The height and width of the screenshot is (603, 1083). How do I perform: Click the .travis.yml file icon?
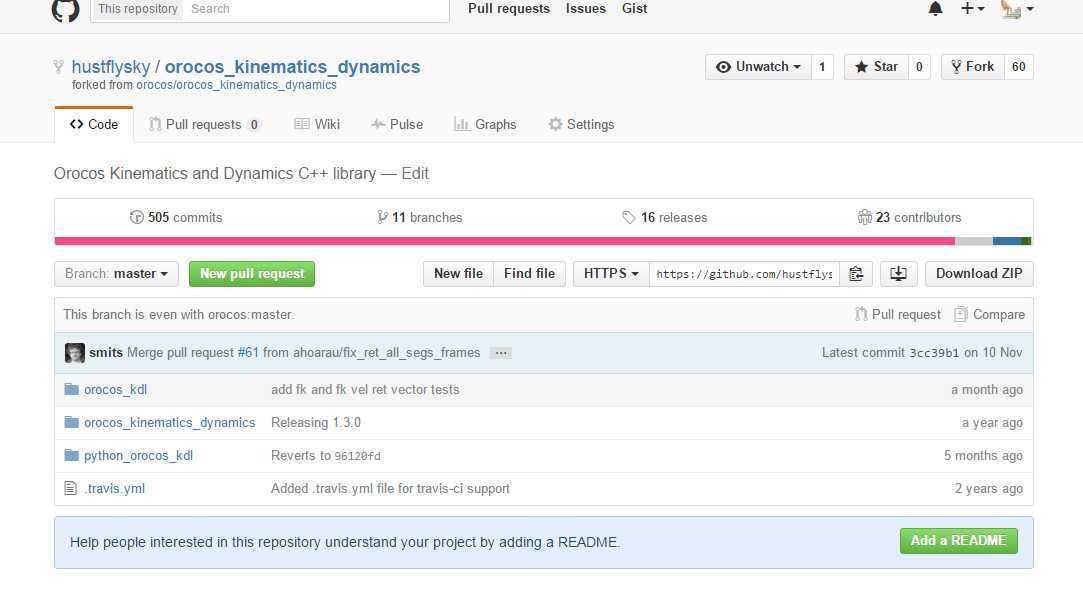pos(70,488)
